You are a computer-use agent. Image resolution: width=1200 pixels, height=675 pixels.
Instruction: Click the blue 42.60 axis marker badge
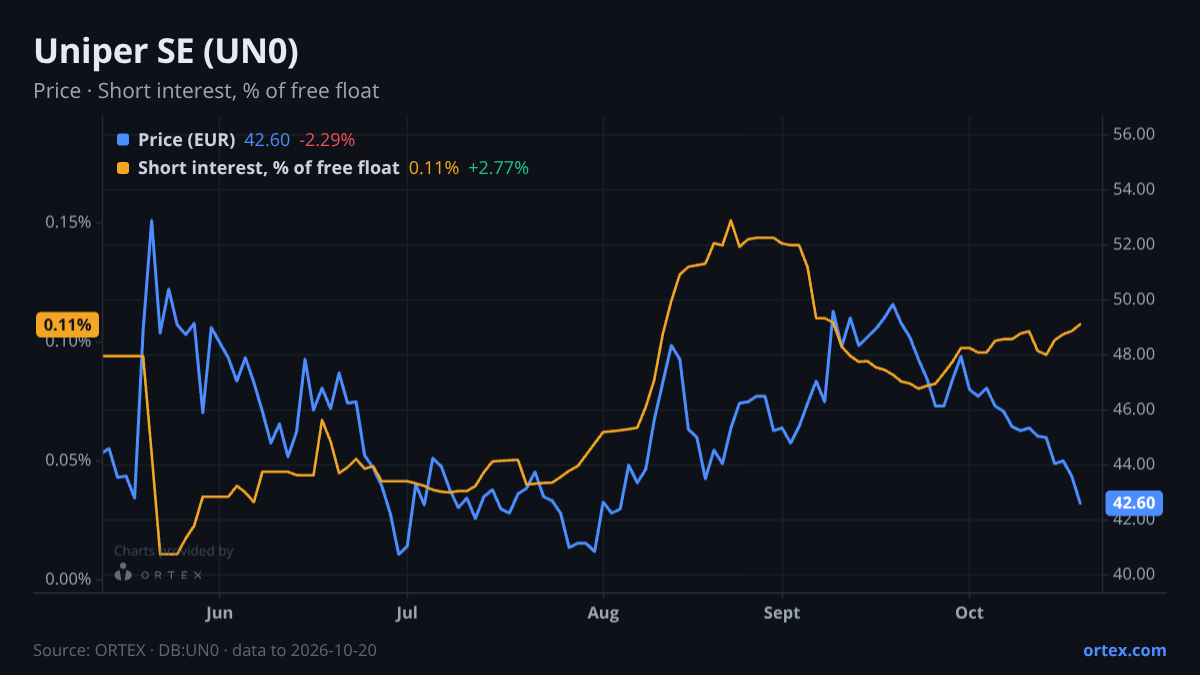coord(1134,503)
